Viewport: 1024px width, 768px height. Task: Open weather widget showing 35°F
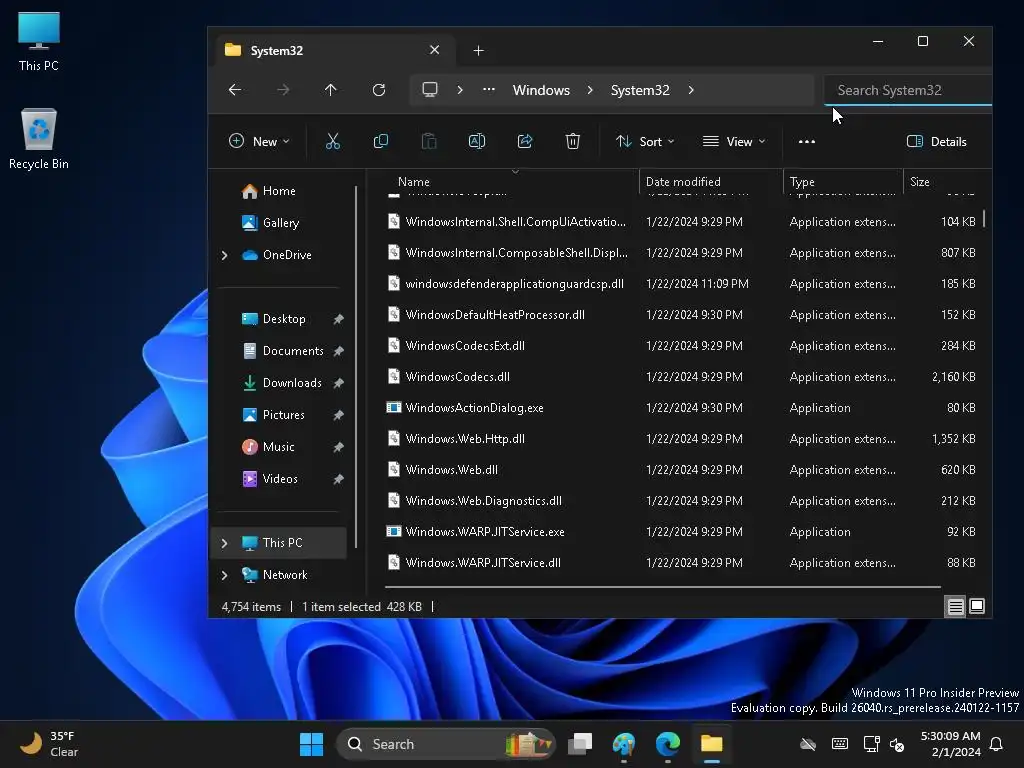(49, 744)
